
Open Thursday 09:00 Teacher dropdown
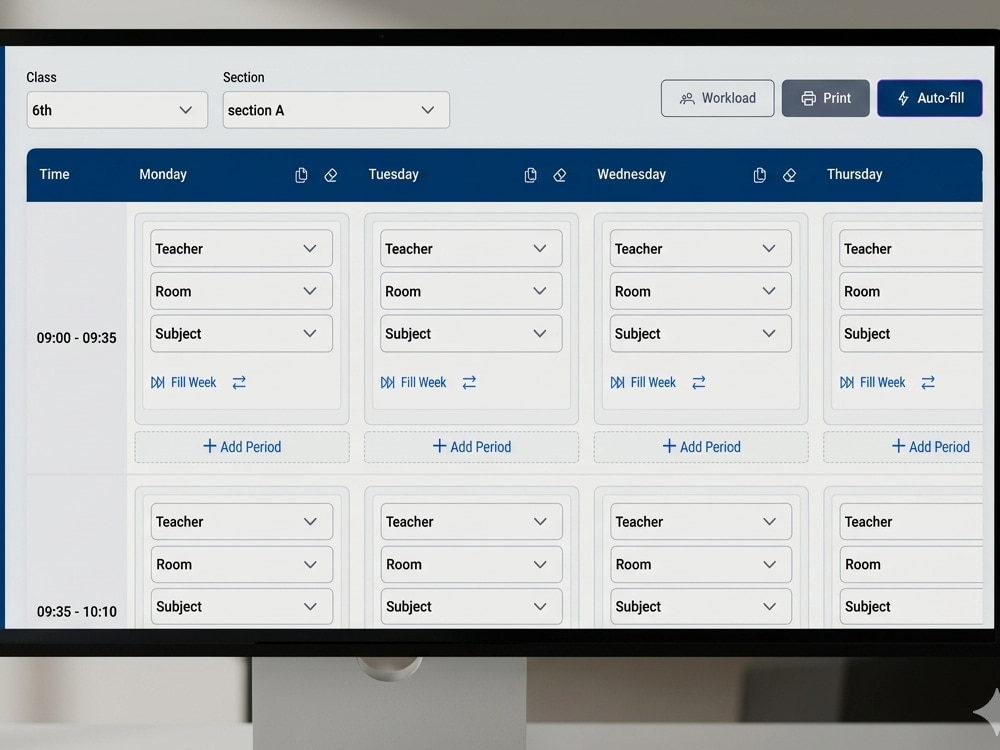pyautogui.click(x=911, y=248)
